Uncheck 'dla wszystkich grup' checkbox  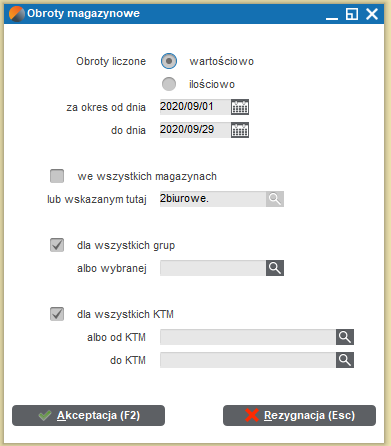[x=57, y=245]
